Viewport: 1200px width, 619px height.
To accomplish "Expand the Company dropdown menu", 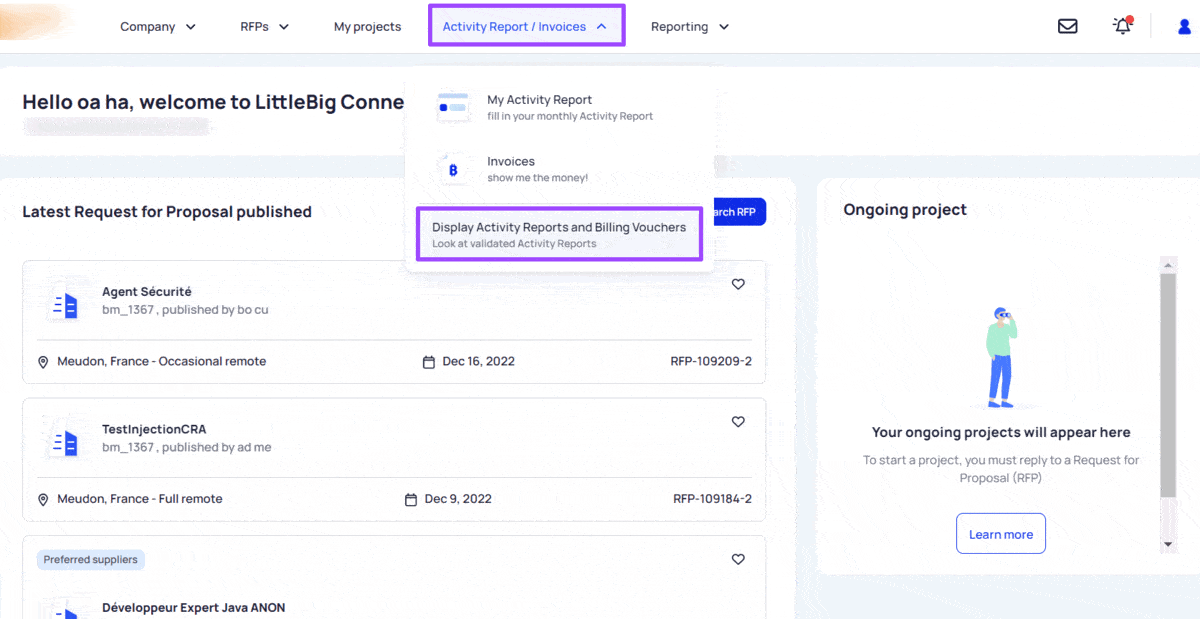I will (x=158, y=27).
